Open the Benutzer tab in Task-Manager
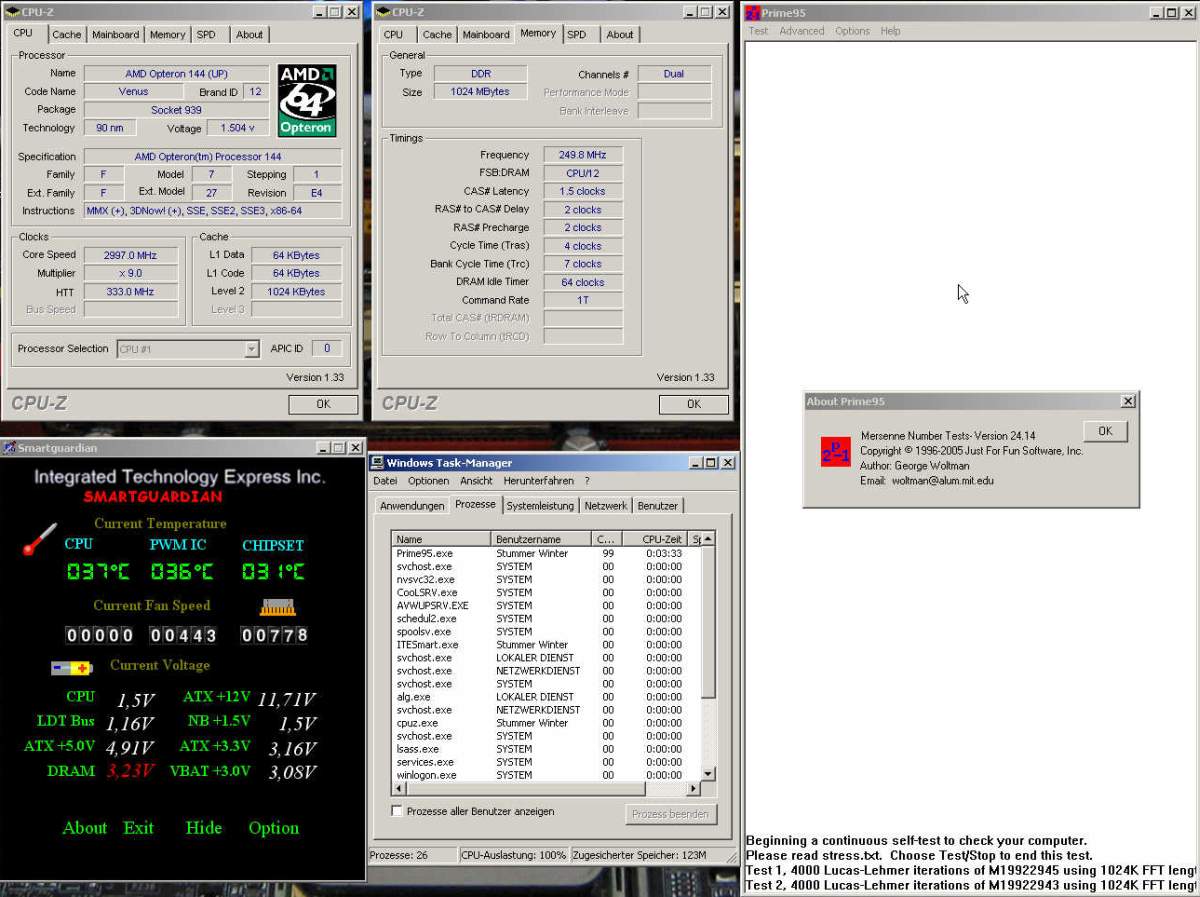1200x897 pixels. 657,506
